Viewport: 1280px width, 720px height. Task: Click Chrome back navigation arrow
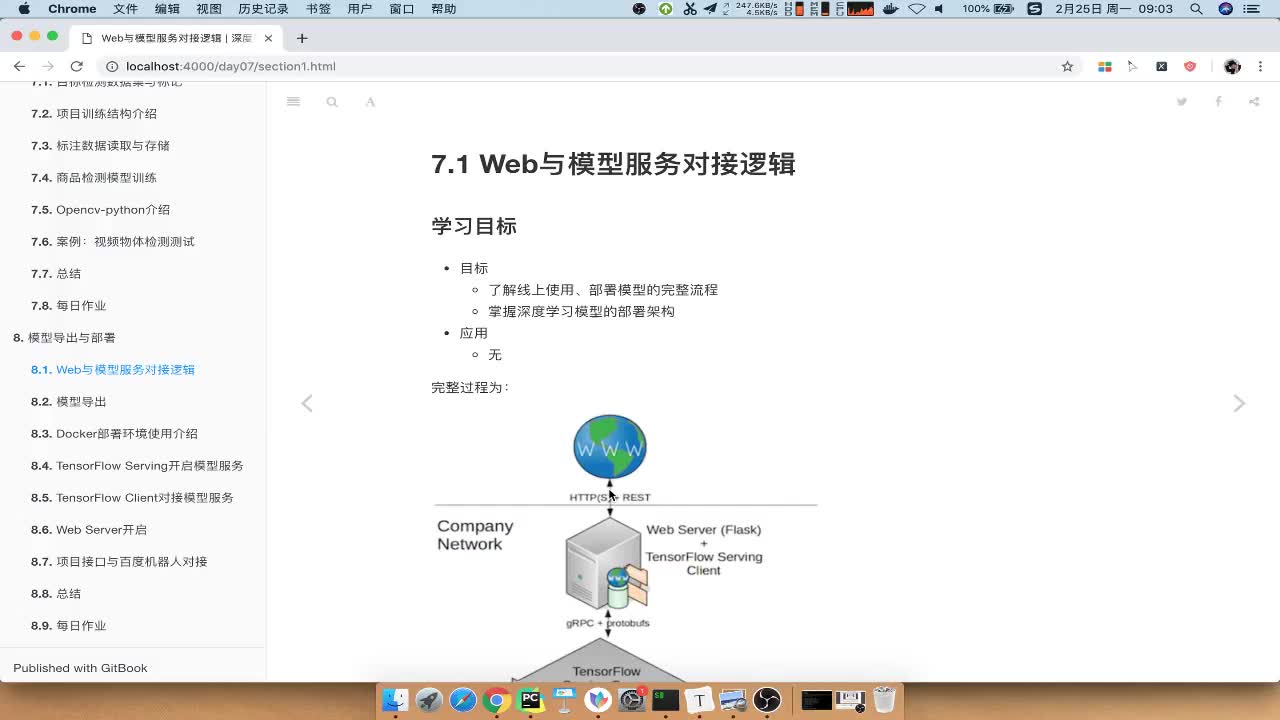[x=19, y=66]
